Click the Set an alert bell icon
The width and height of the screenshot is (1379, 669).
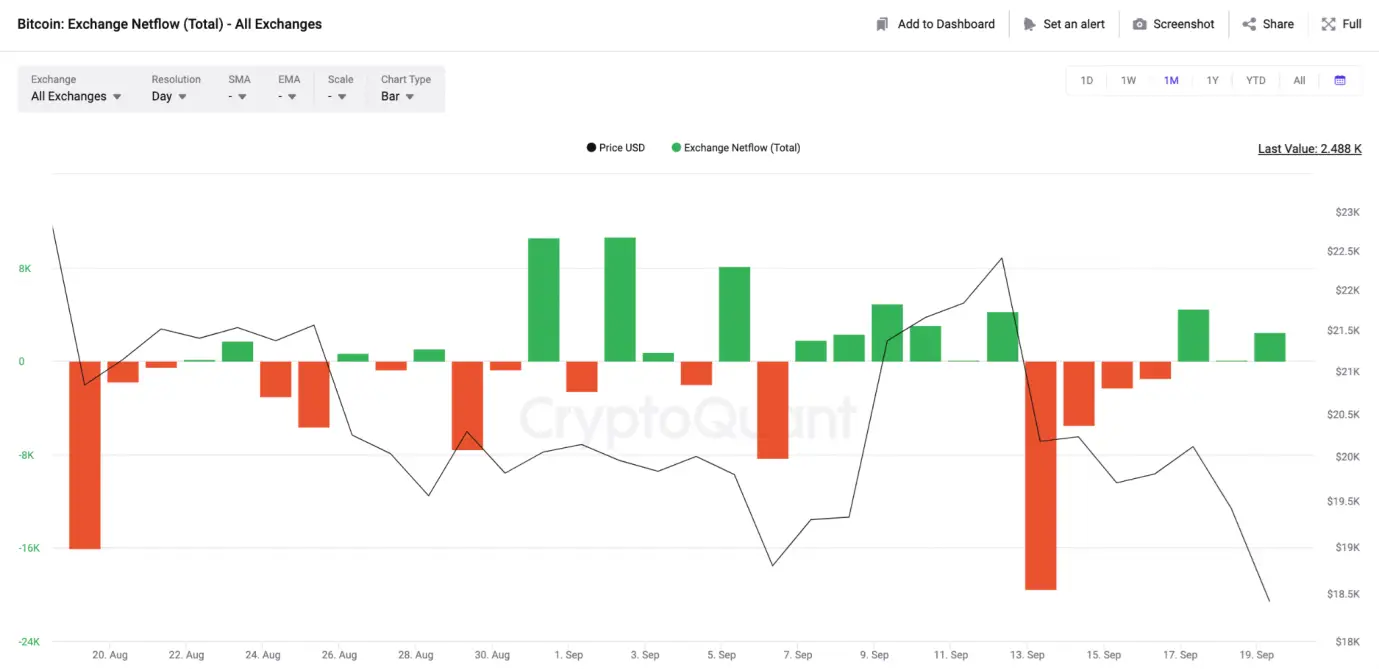pyautogui.click(x=1029, y=24)
